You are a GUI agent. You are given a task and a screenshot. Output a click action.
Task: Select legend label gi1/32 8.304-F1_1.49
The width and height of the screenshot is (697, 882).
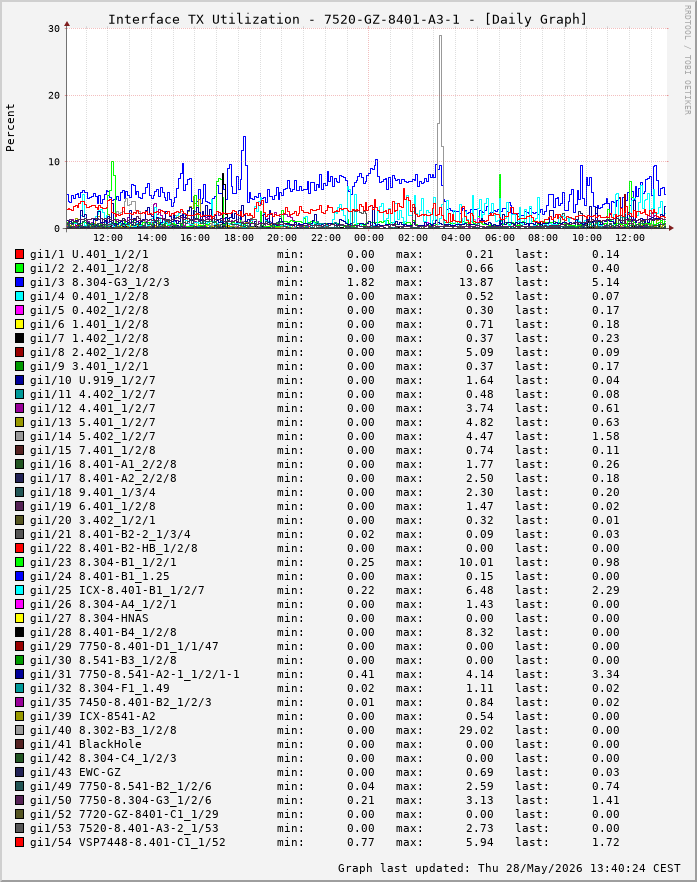pos(100,688)
